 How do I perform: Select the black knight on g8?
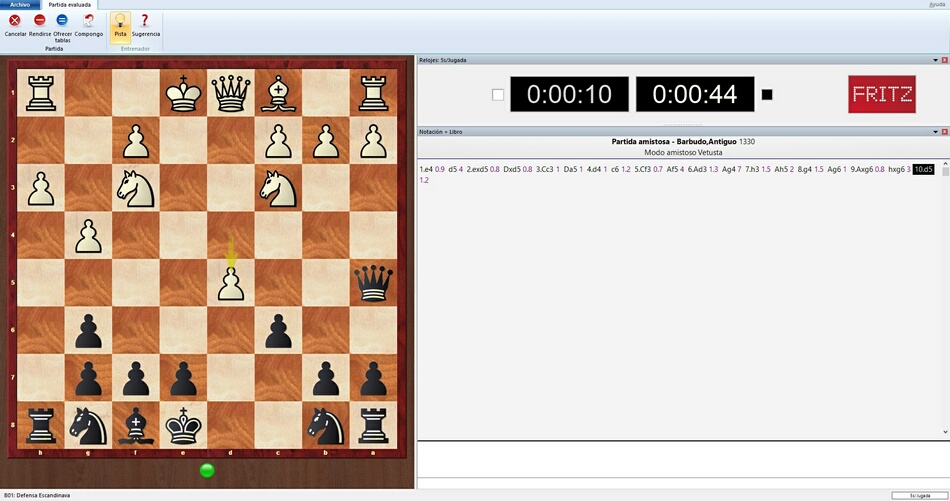88,425
